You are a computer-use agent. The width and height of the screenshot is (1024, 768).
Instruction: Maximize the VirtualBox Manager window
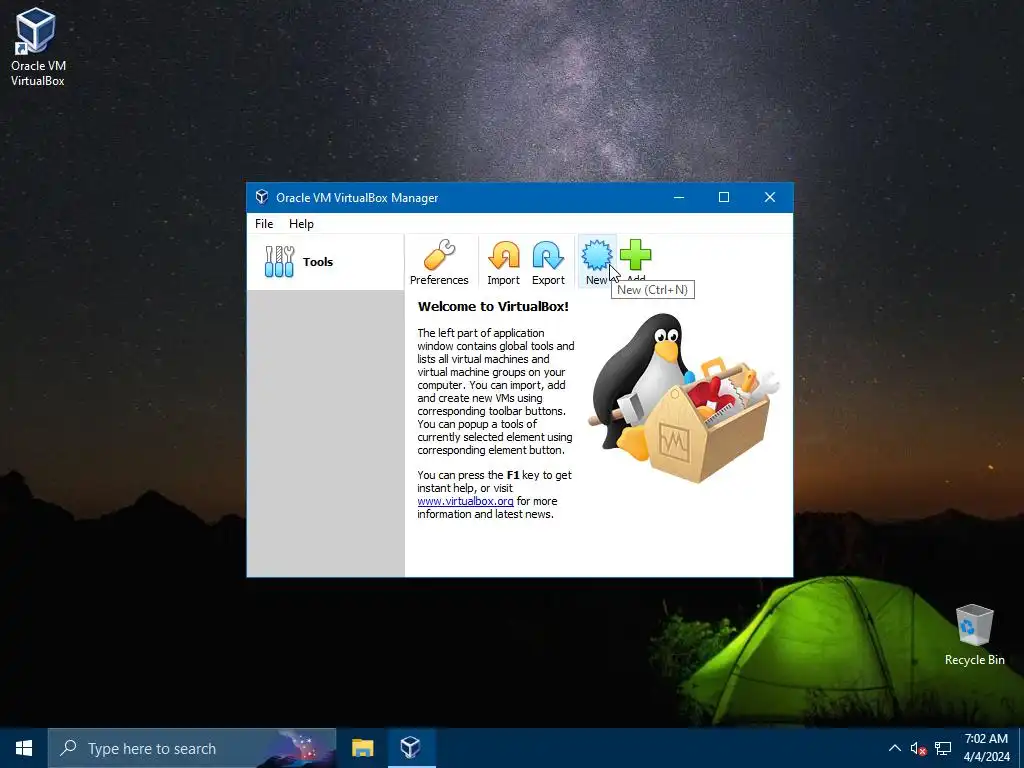click(724, 197)
